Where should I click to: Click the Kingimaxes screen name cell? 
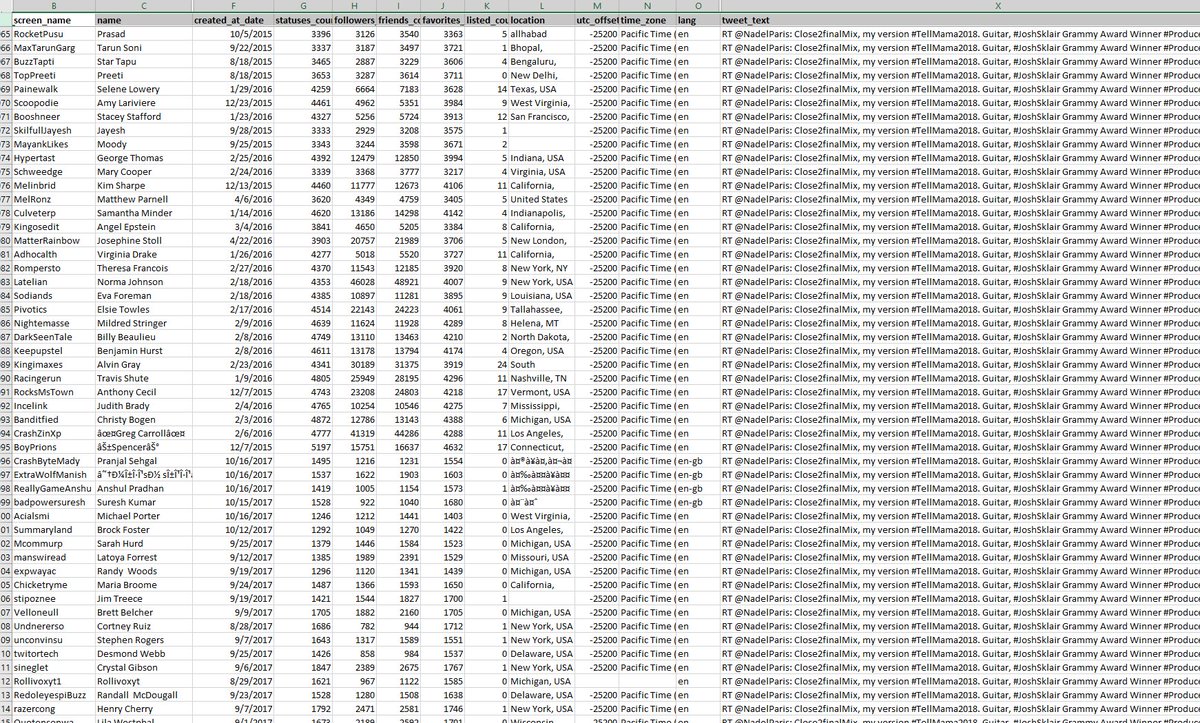coord(53,365)
